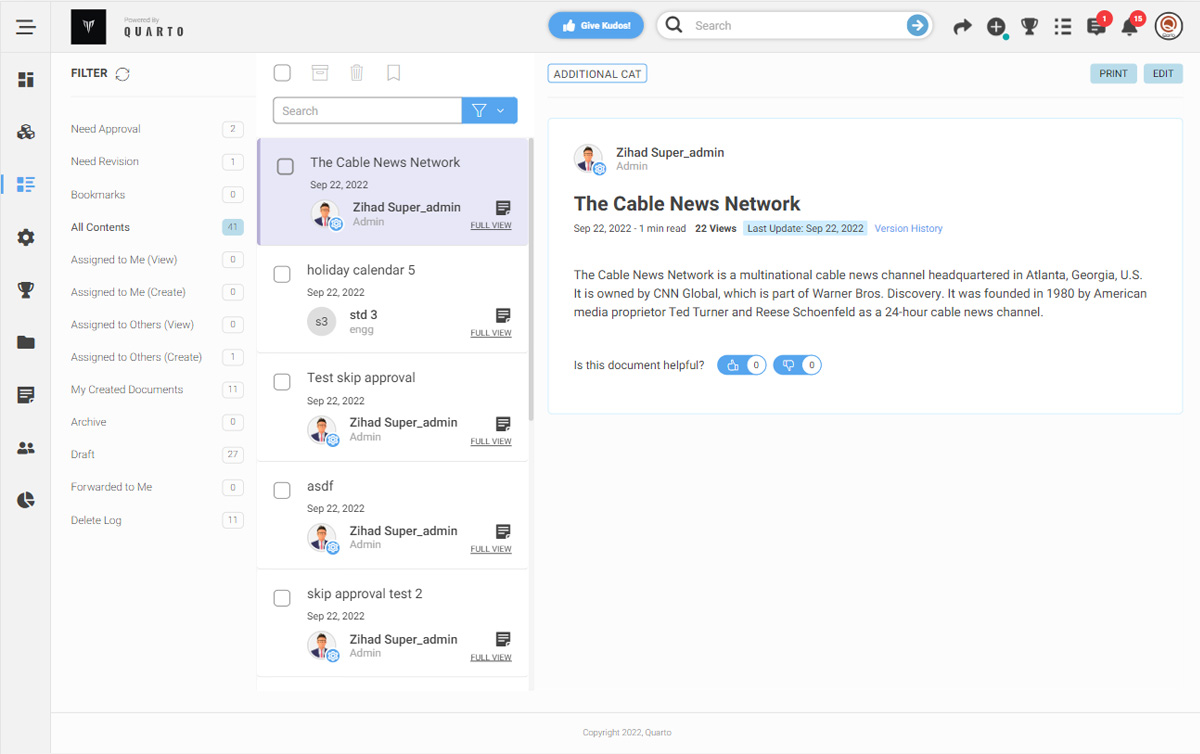
Task: Open the contents list sidebar icon
Action: (26, 184)
